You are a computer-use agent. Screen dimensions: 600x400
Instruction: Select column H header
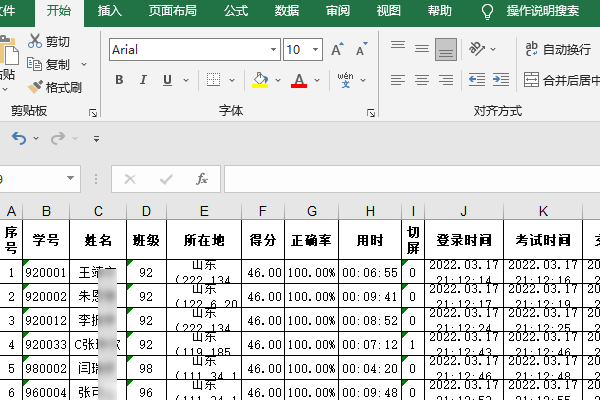pyautogui.click(x=370, y=211)
